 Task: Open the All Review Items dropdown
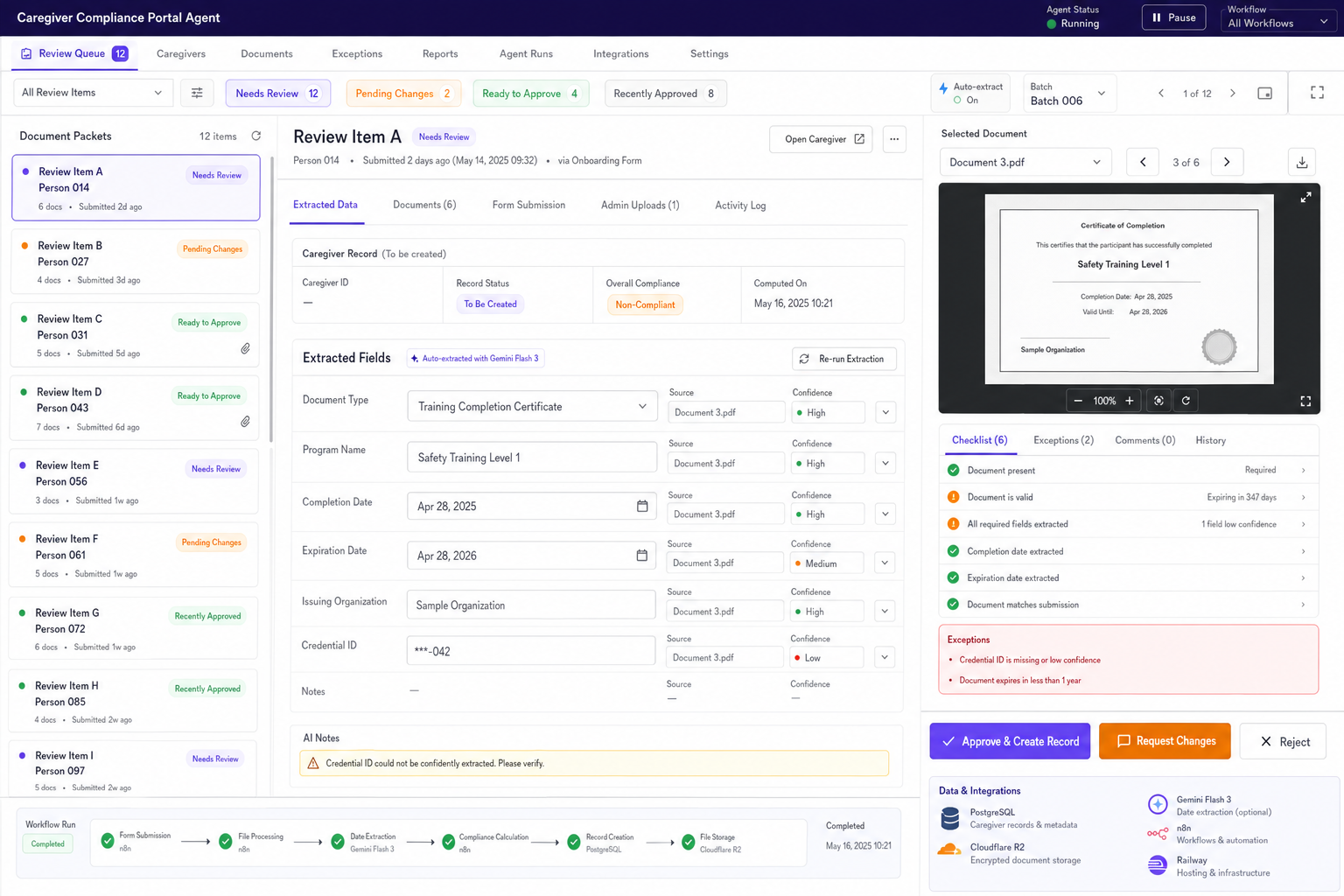(x=93, y=93)
